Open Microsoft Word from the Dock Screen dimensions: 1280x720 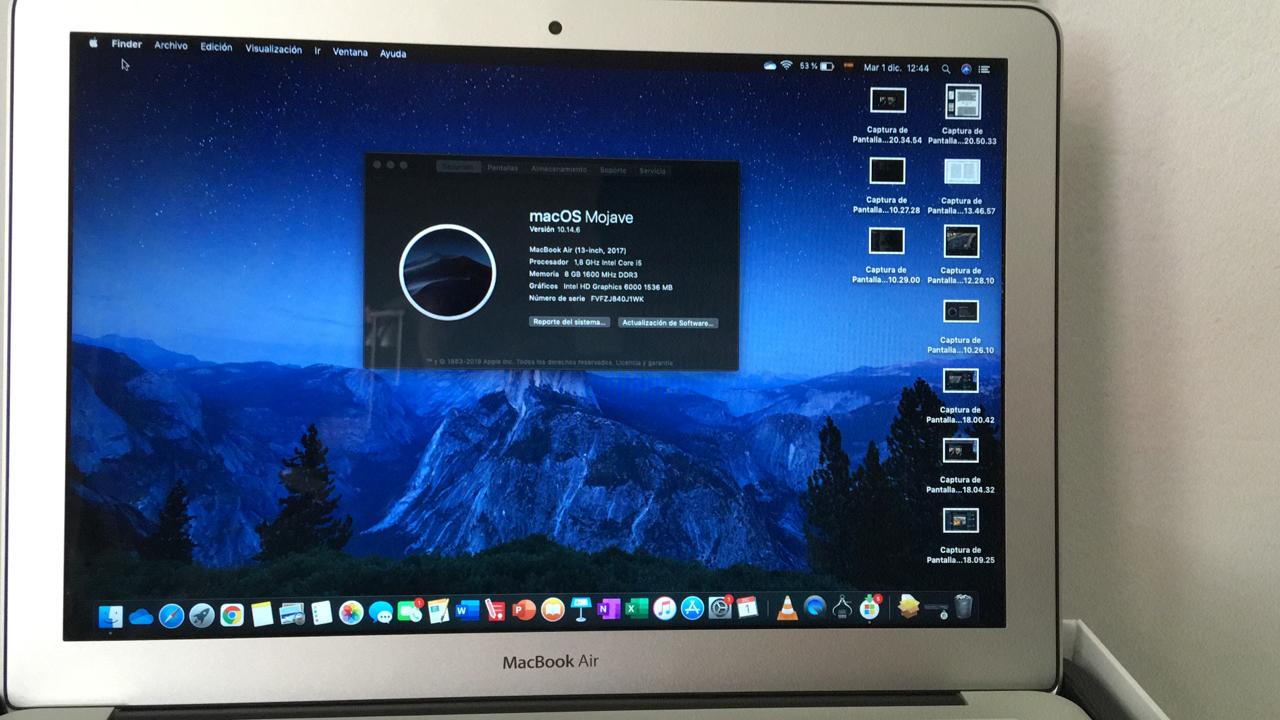(x=467, y=610)
